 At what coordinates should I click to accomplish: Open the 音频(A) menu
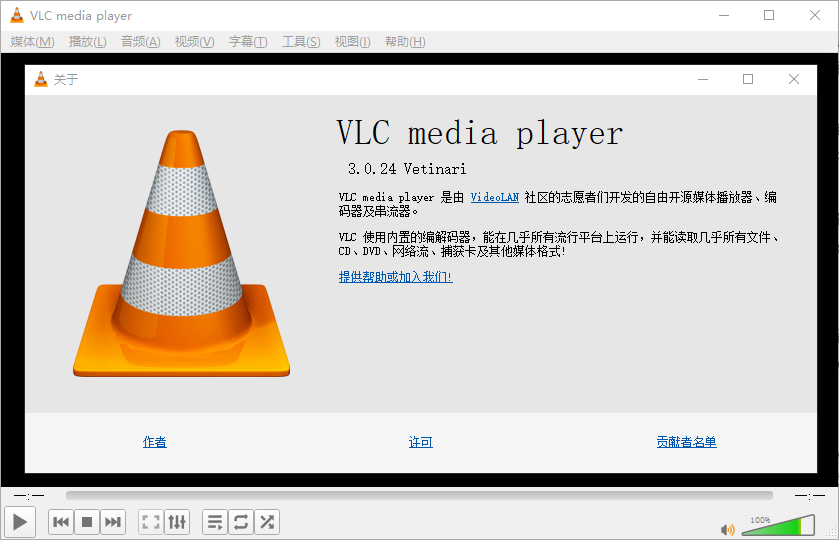[x=141, y=42]
